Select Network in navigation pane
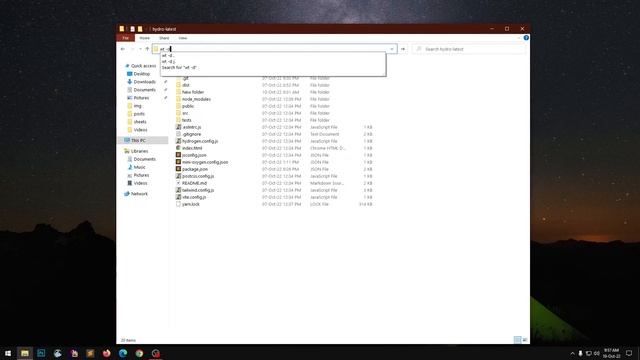Screen dimensions: 640x360 point(139,194)
